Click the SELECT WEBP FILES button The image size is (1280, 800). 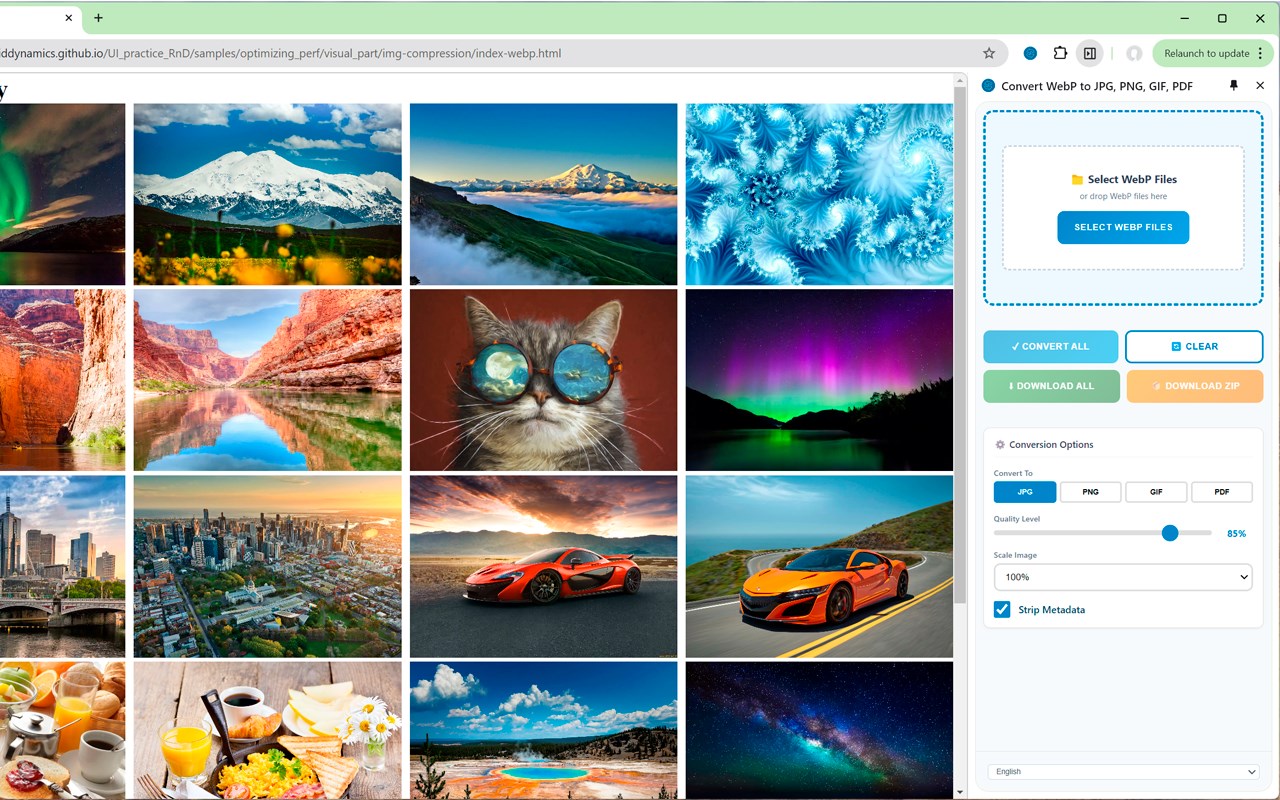[1123, 227]
